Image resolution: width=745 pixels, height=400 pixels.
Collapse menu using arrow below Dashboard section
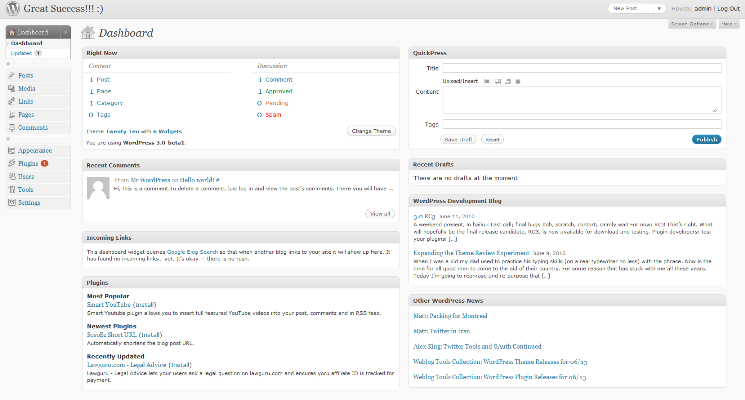8,64
